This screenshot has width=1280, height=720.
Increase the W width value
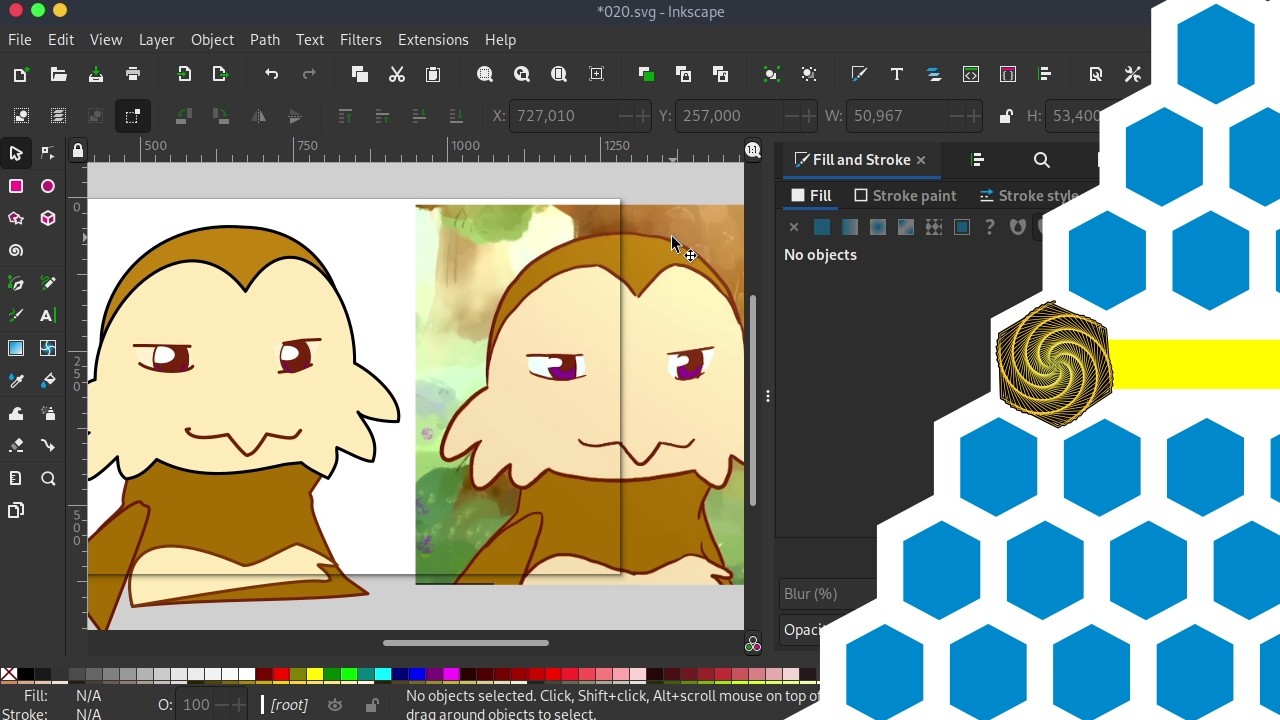[x=973, y=116]
